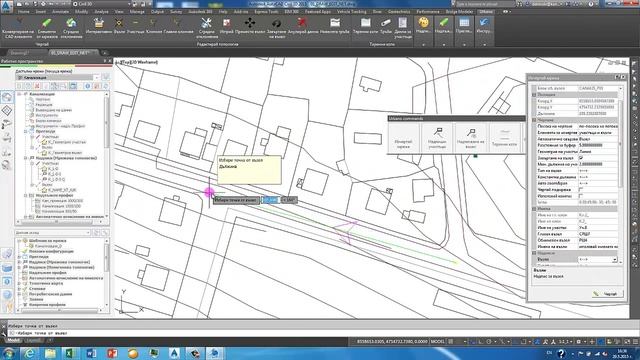The image size is (640, 360).
Task: Collapse the Надписи section in the properties
Action: click(534, 253)
